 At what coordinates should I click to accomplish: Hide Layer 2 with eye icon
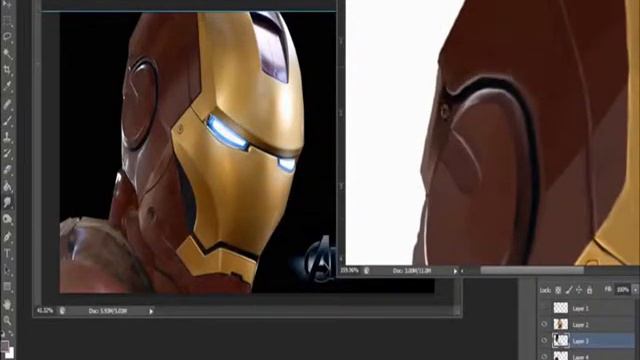coord(544,324)
